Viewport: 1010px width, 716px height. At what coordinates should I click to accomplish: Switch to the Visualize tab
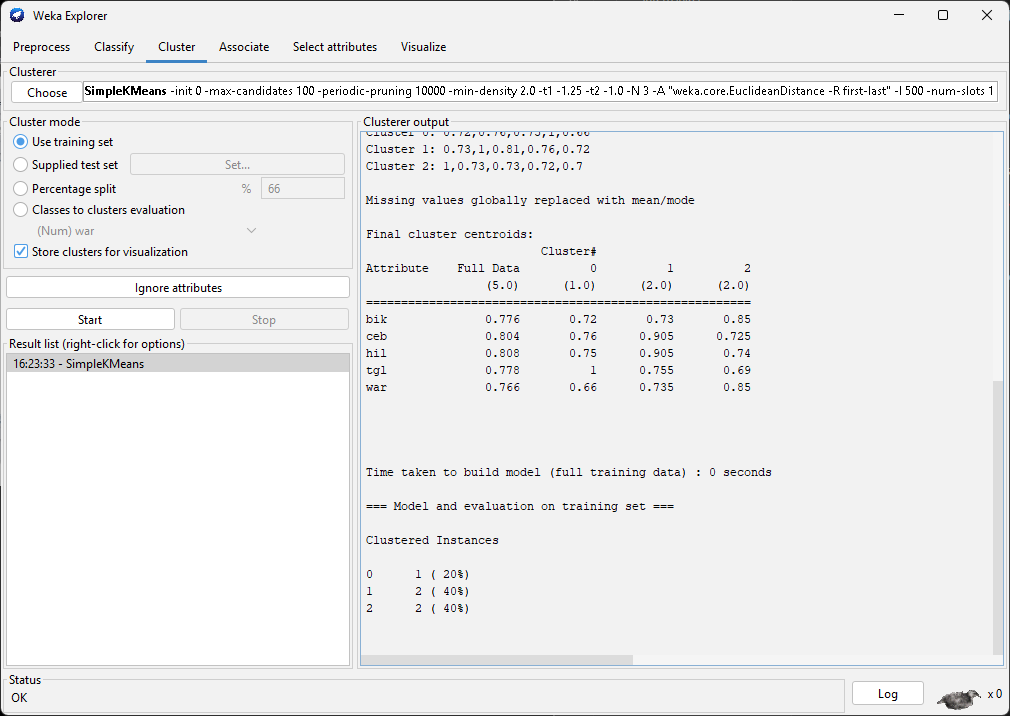(x=423, y=47)
